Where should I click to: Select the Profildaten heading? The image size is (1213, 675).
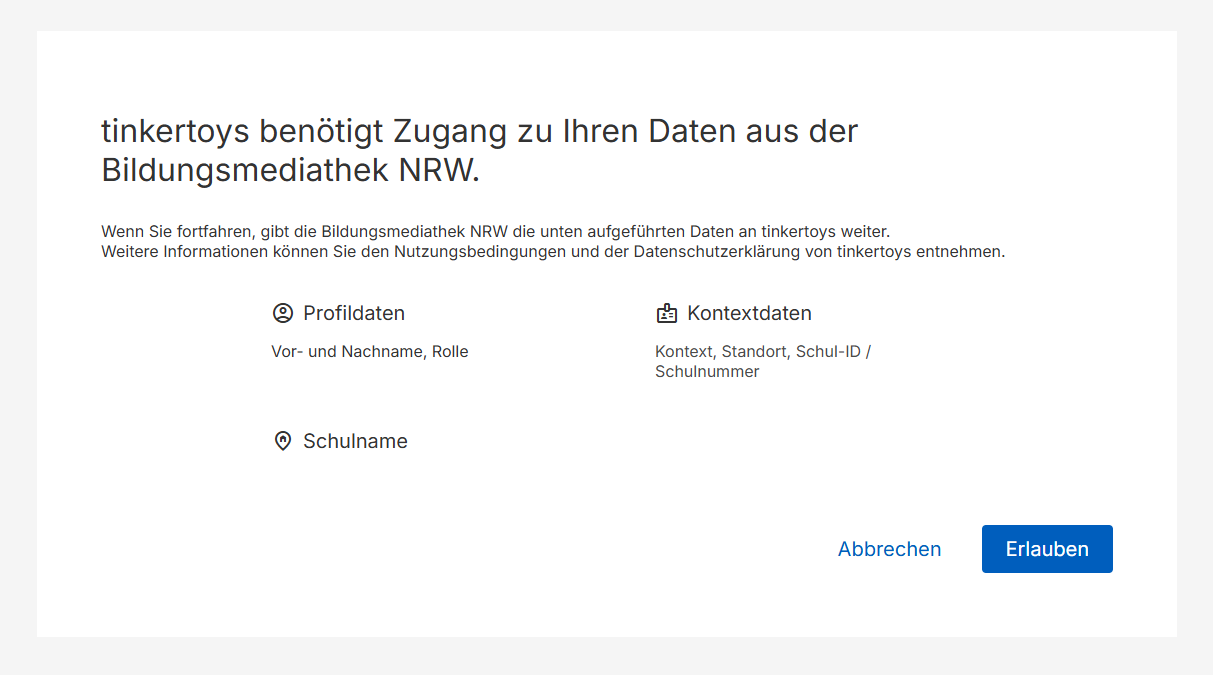point(354,313)
